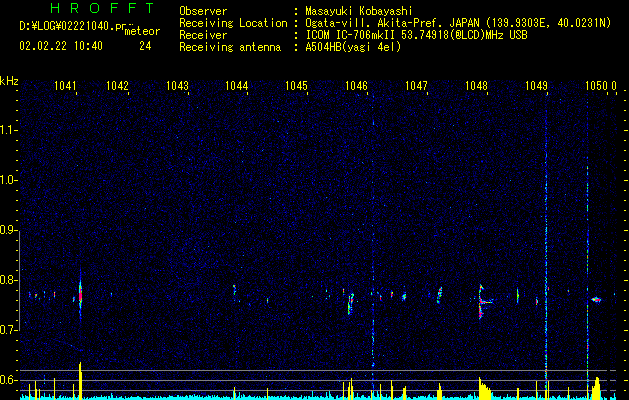Click the Observer label
This screenshot has height=400, width=629.
coord(203,11)
